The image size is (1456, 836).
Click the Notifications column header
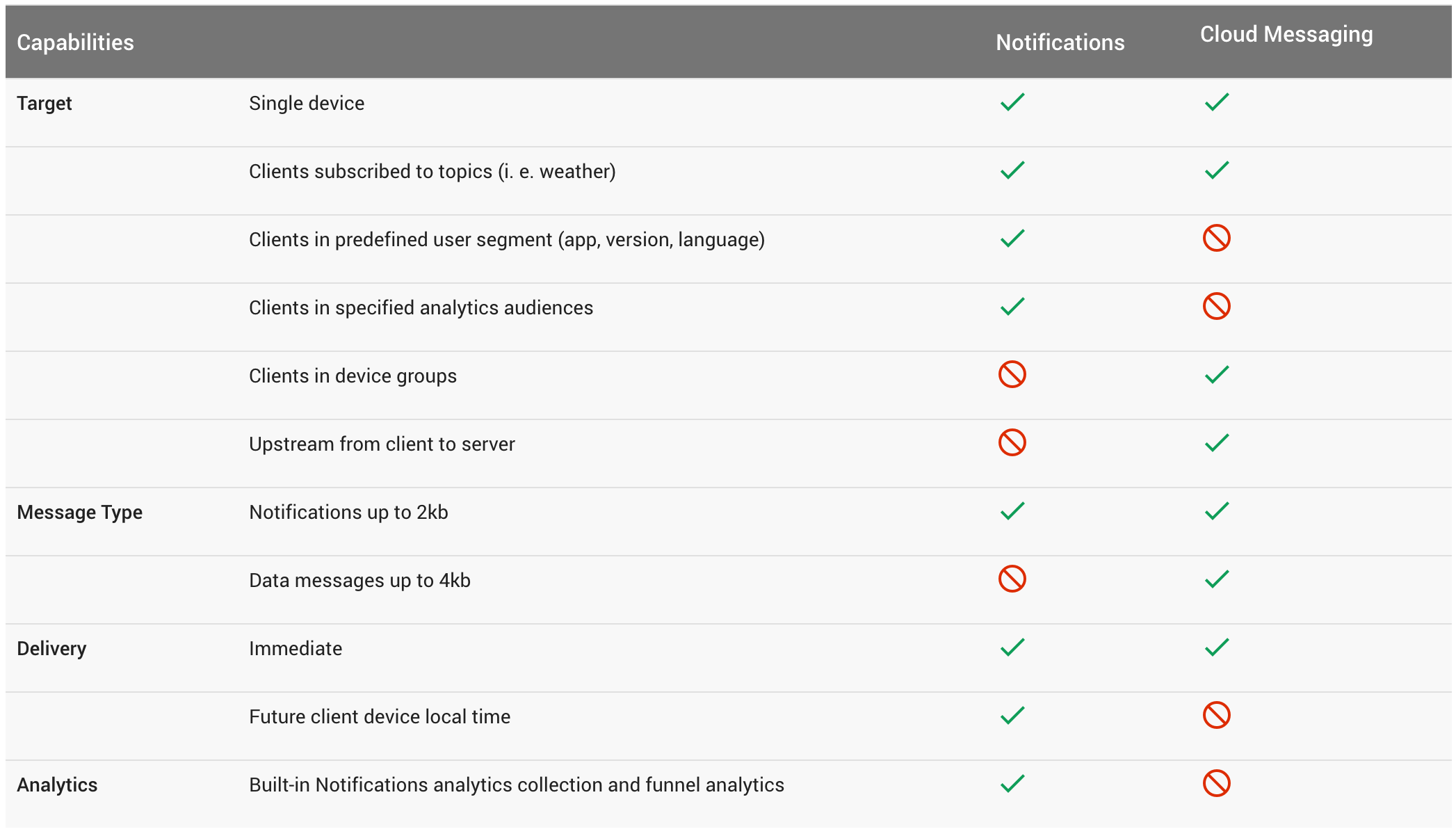pyautogui.click(x=1060, y=42)
